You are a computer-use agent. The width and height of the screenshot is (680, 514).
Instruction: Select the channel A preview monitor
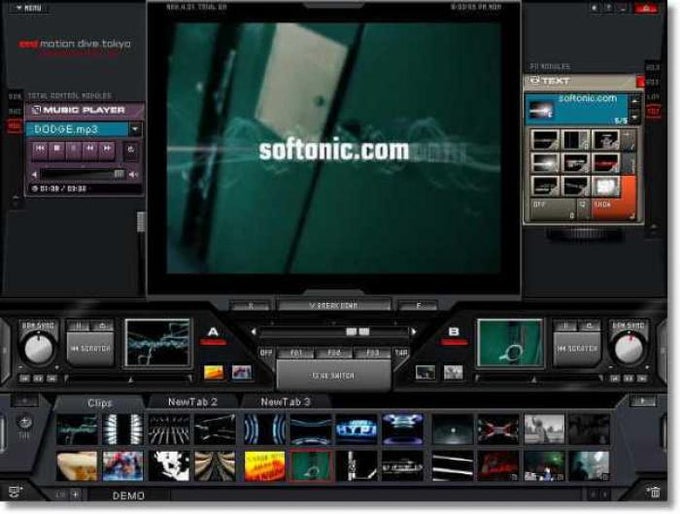pyautogui.click(x=158, y=343)
